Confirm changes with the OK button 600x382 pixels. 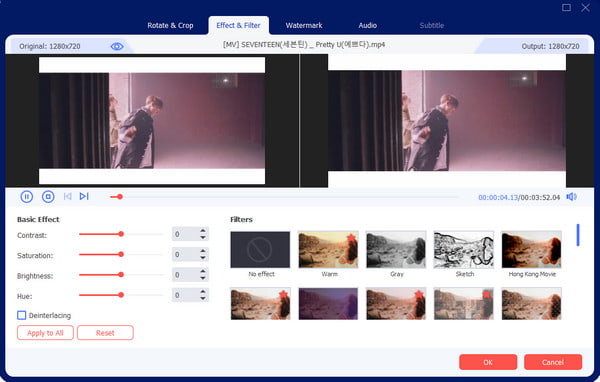[x=488, y=362]
